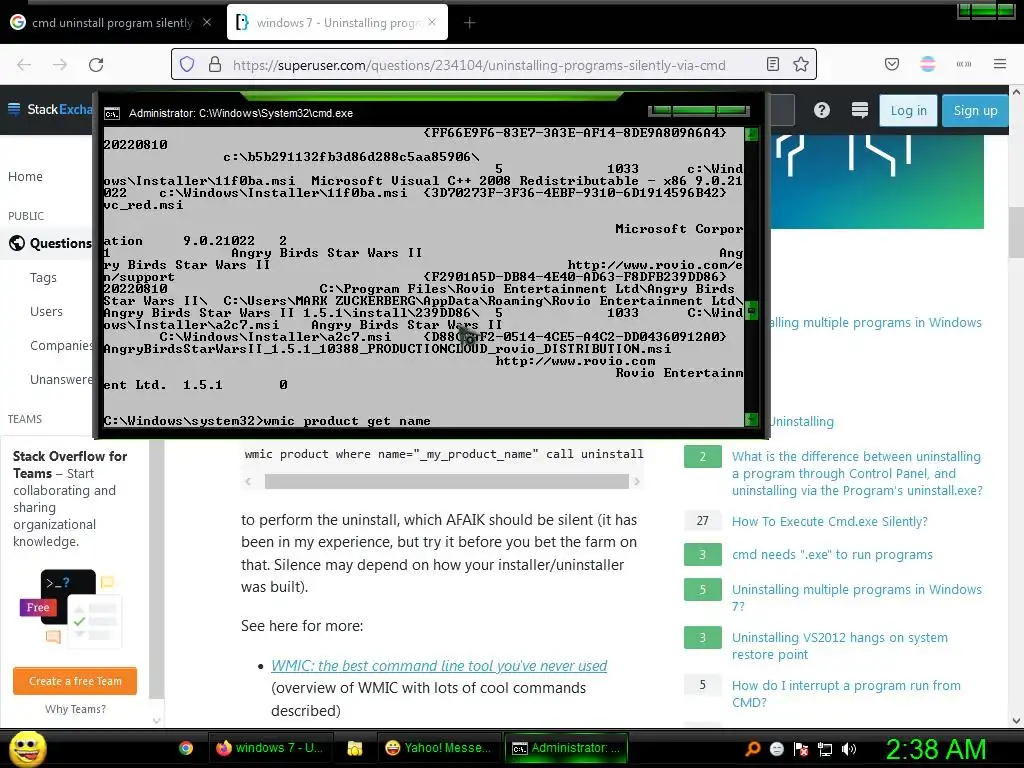This screenshot has height=768, width=1024.
Task: Click the action center flag tray icon
Action: pos(801,749)
